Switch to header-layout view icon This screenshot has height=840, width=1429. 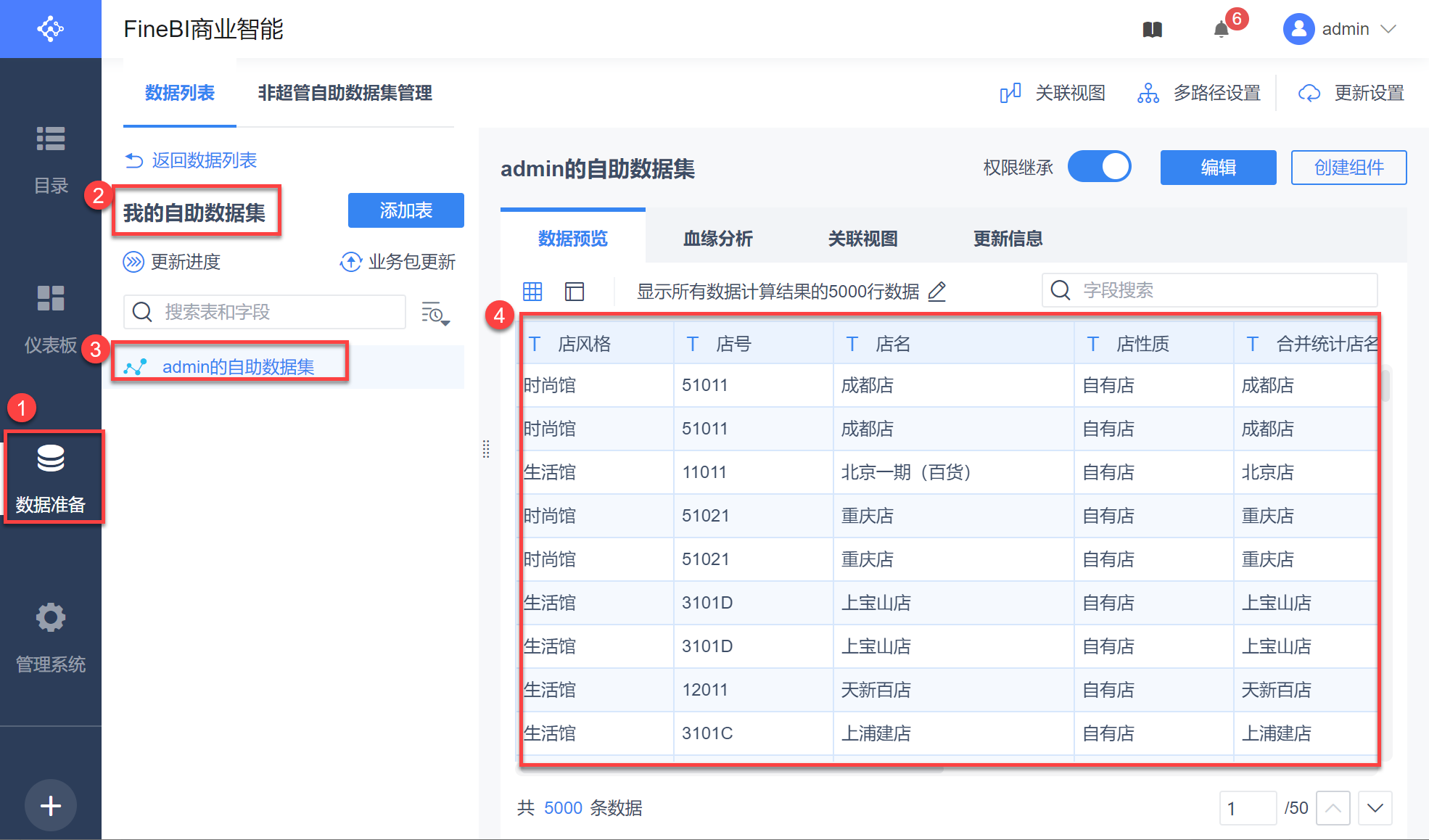pyautogui.click(x=575, y=292)
